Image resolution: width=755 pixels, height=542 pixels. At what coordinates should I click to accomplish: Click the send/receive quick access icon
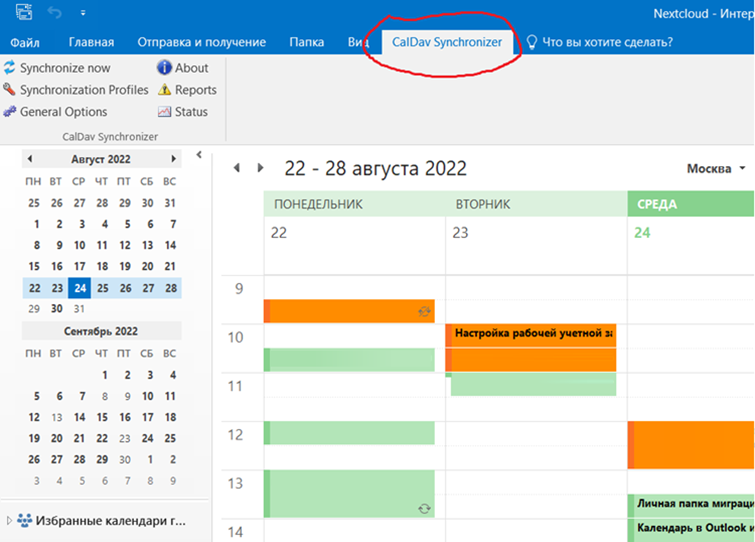coord(24,12)
